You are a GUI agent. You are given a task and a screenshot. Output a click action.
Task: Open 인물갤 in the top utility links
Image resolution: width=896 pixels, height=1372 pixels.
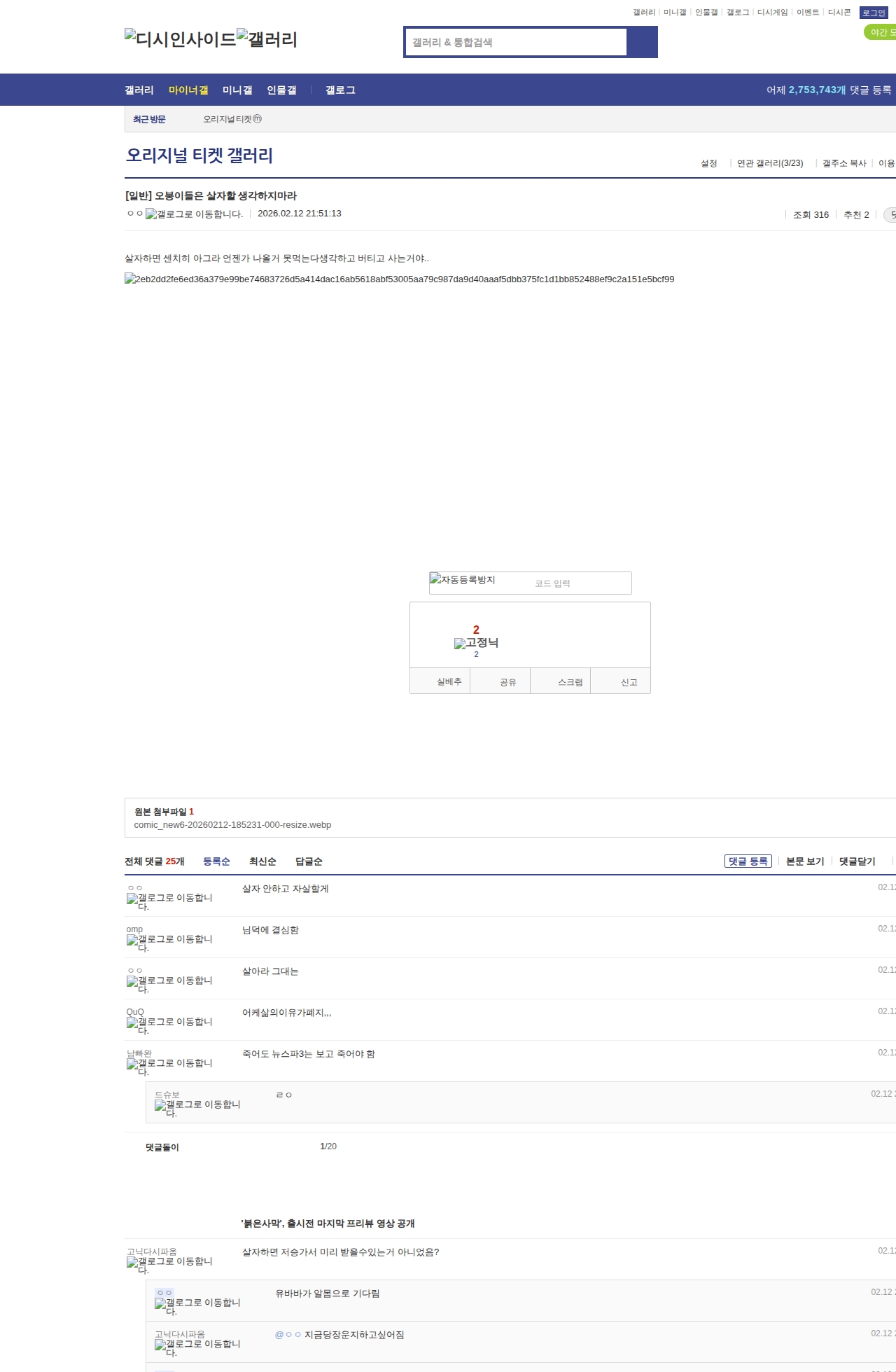tap(706, 13)
